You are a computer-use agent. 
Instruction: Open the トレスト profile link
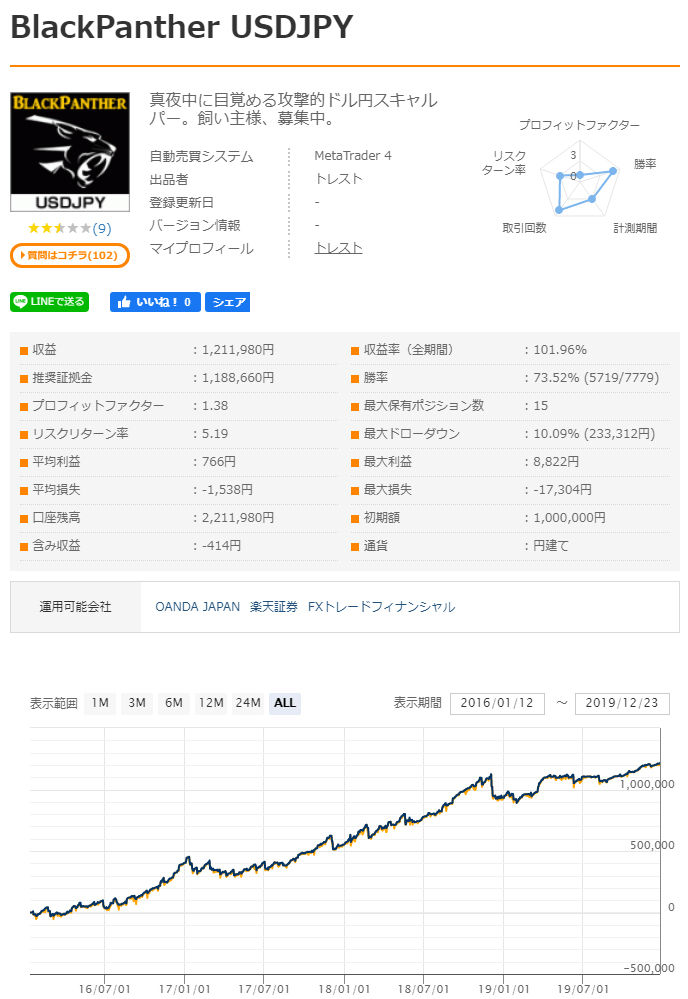(x=338, y=248)
